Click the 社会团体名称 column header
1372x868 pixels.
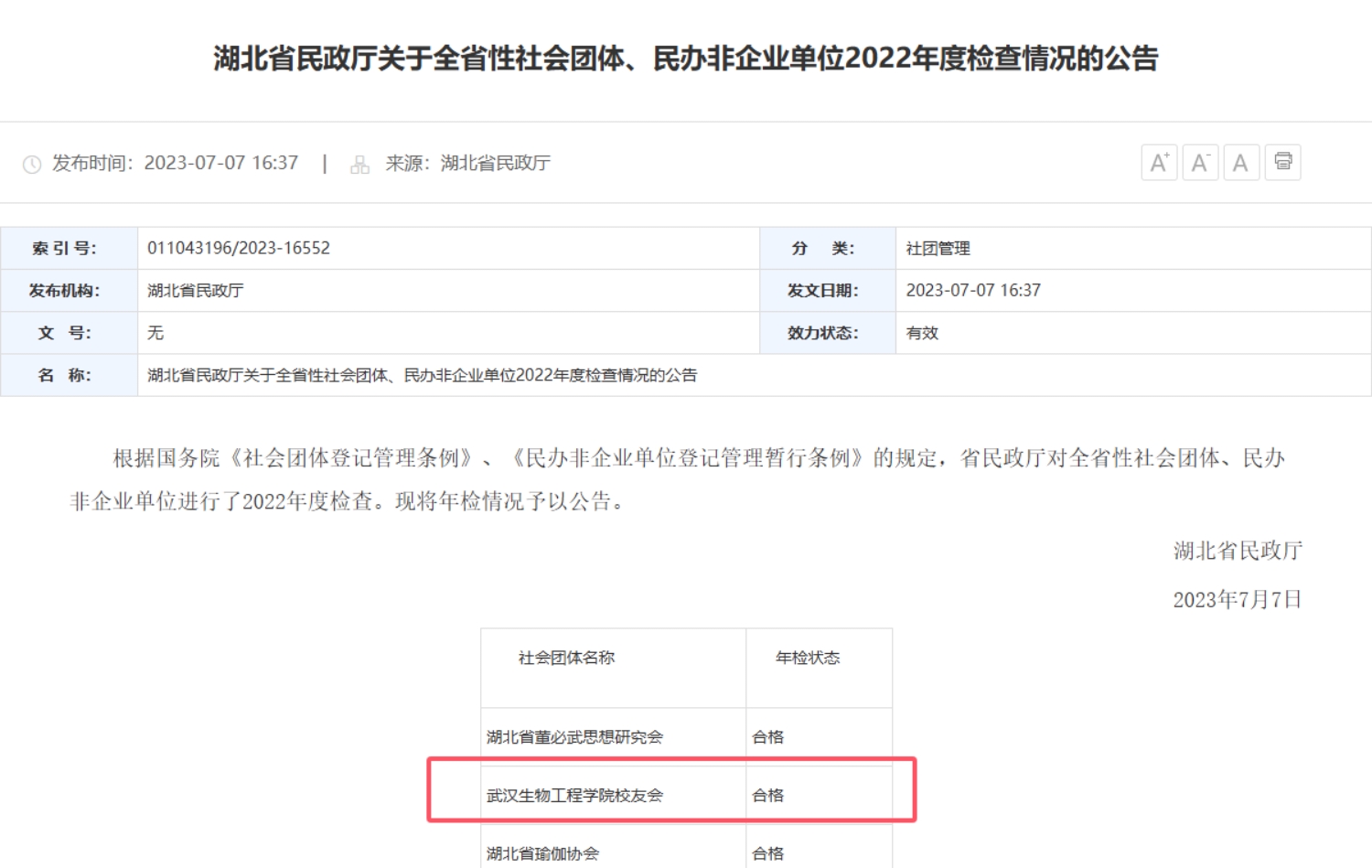click(566, 658)
